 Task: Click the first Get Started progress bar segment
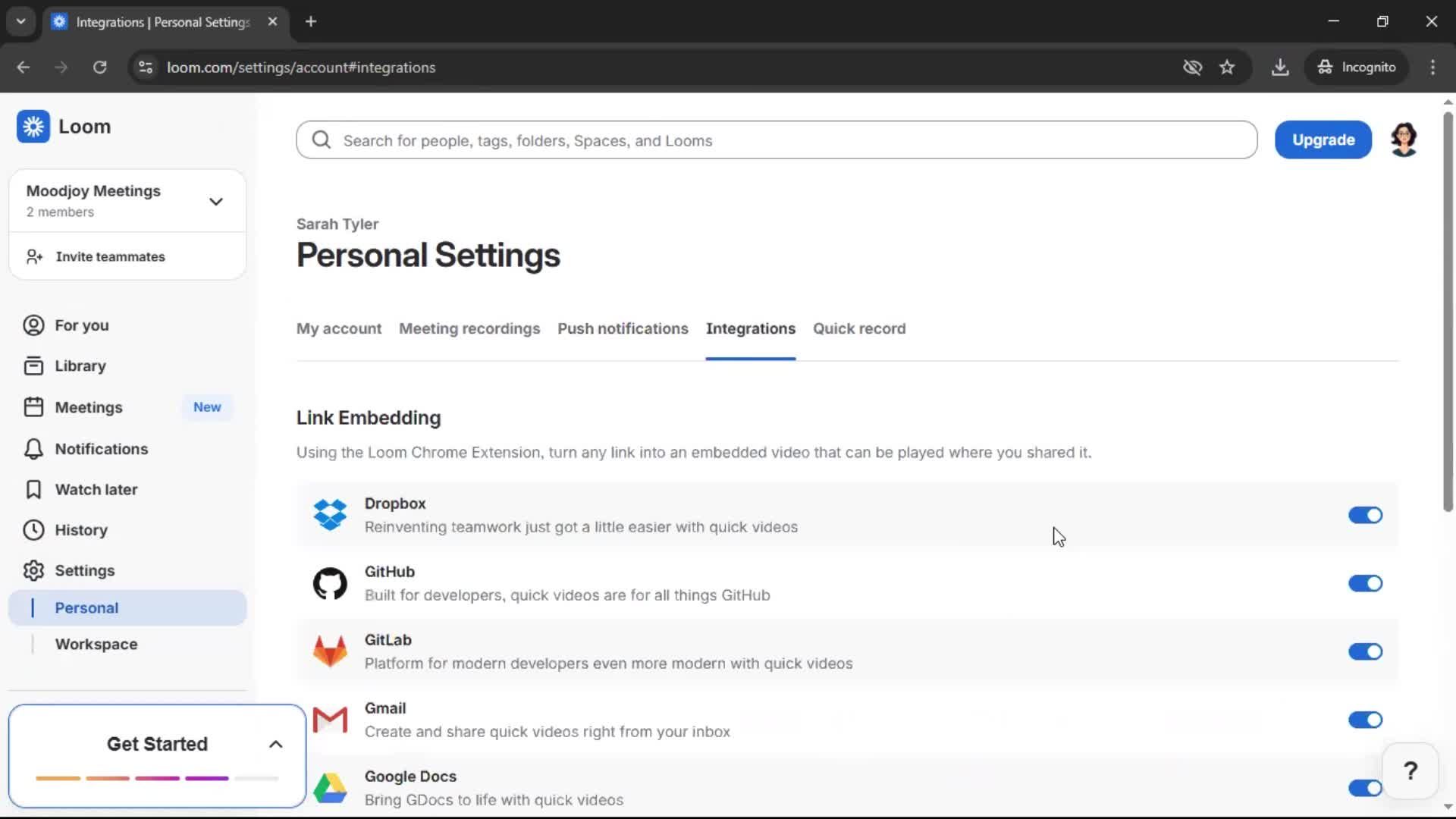[x=59, y=778]
